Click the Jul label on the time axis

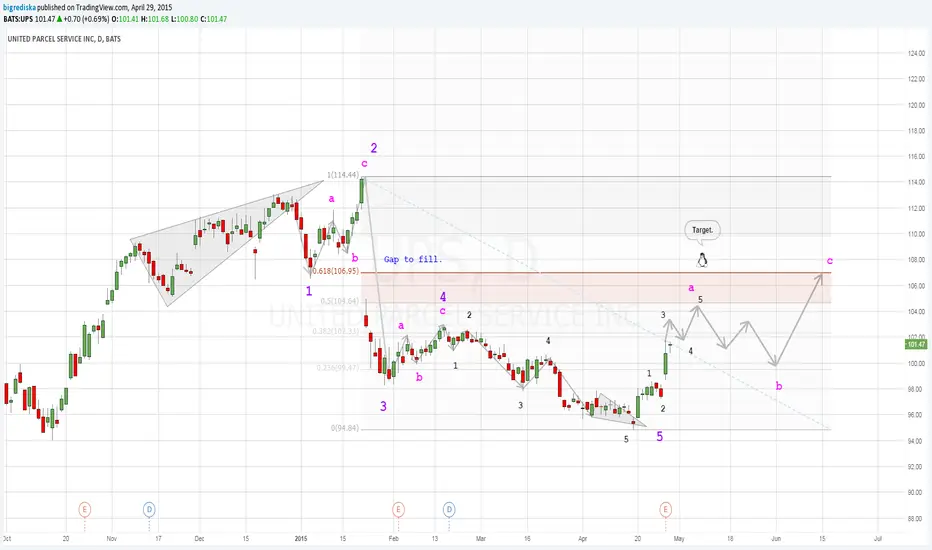coord(878,539)
